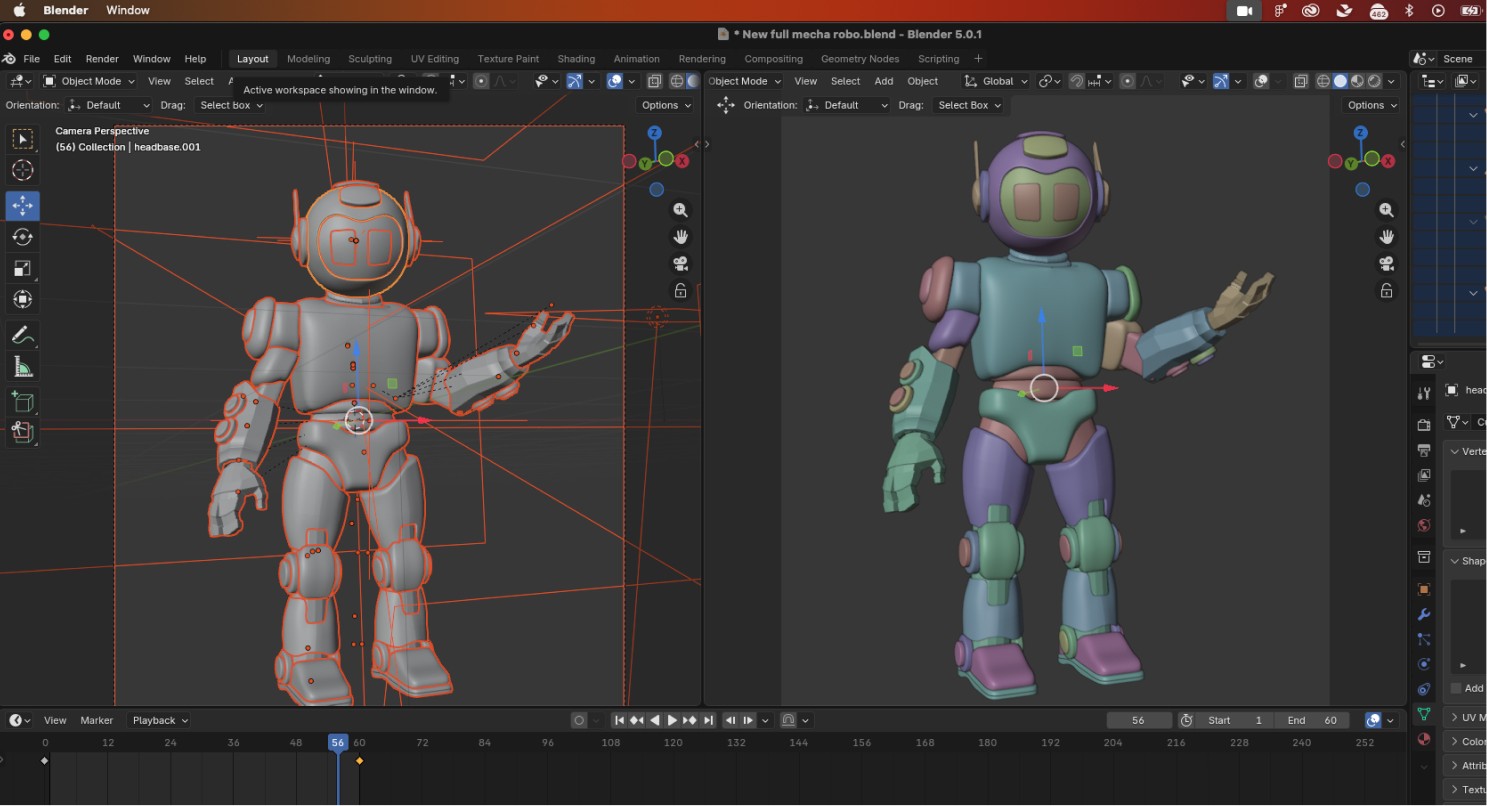Activate the Annotate pencil tool
This screenshot has width=1487, height=806.
(22, 334)
